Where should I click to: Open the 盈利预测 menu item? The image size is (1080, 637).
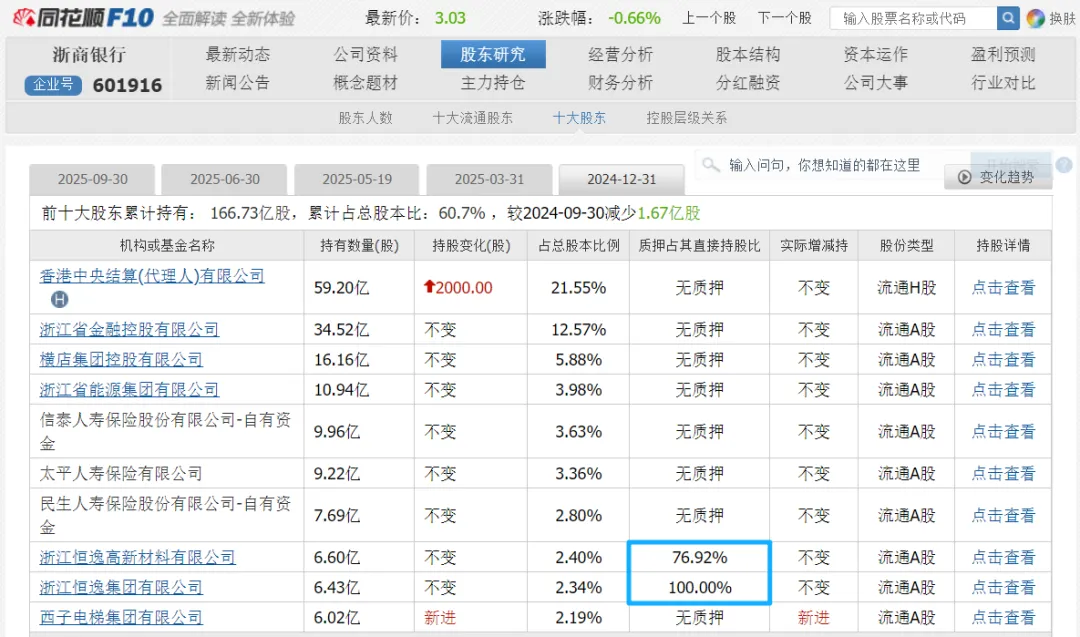coord(1004,54)
